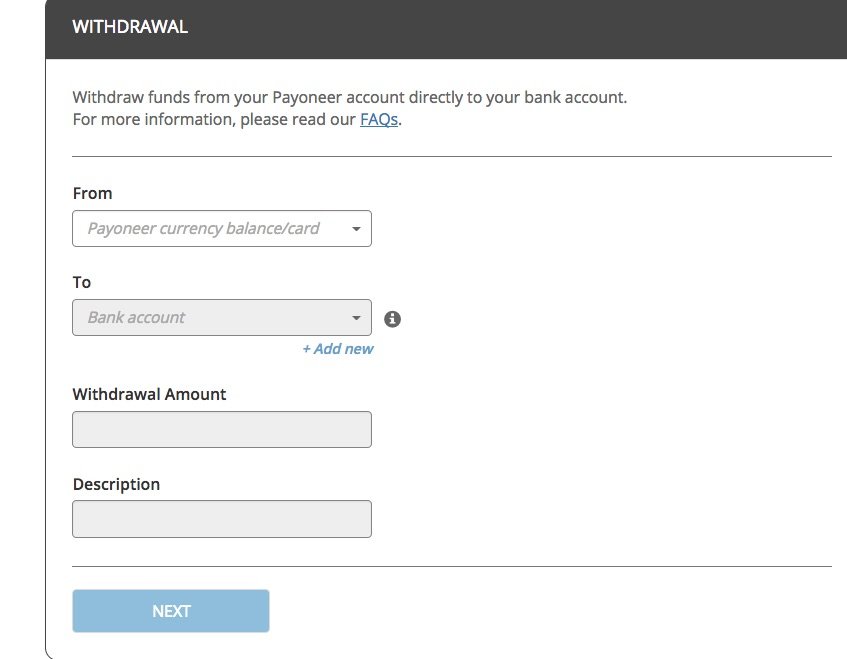The width and height of the screenshot is (847, 659).
Task: Click the From field label
Action: point(92,193)
